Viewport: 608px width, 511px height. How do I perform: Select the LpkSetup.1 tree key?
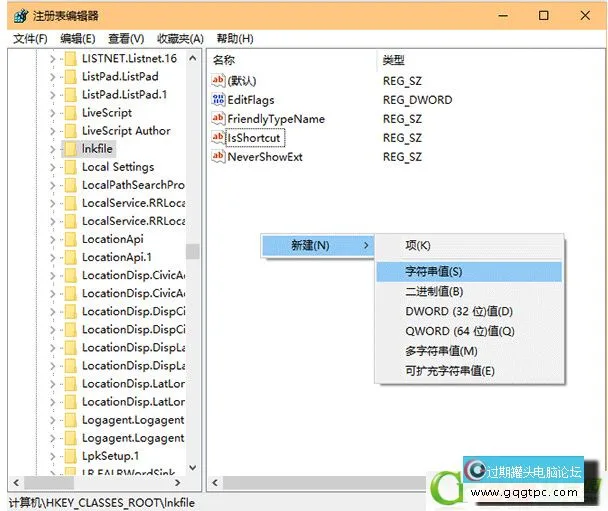click(110, 456)
